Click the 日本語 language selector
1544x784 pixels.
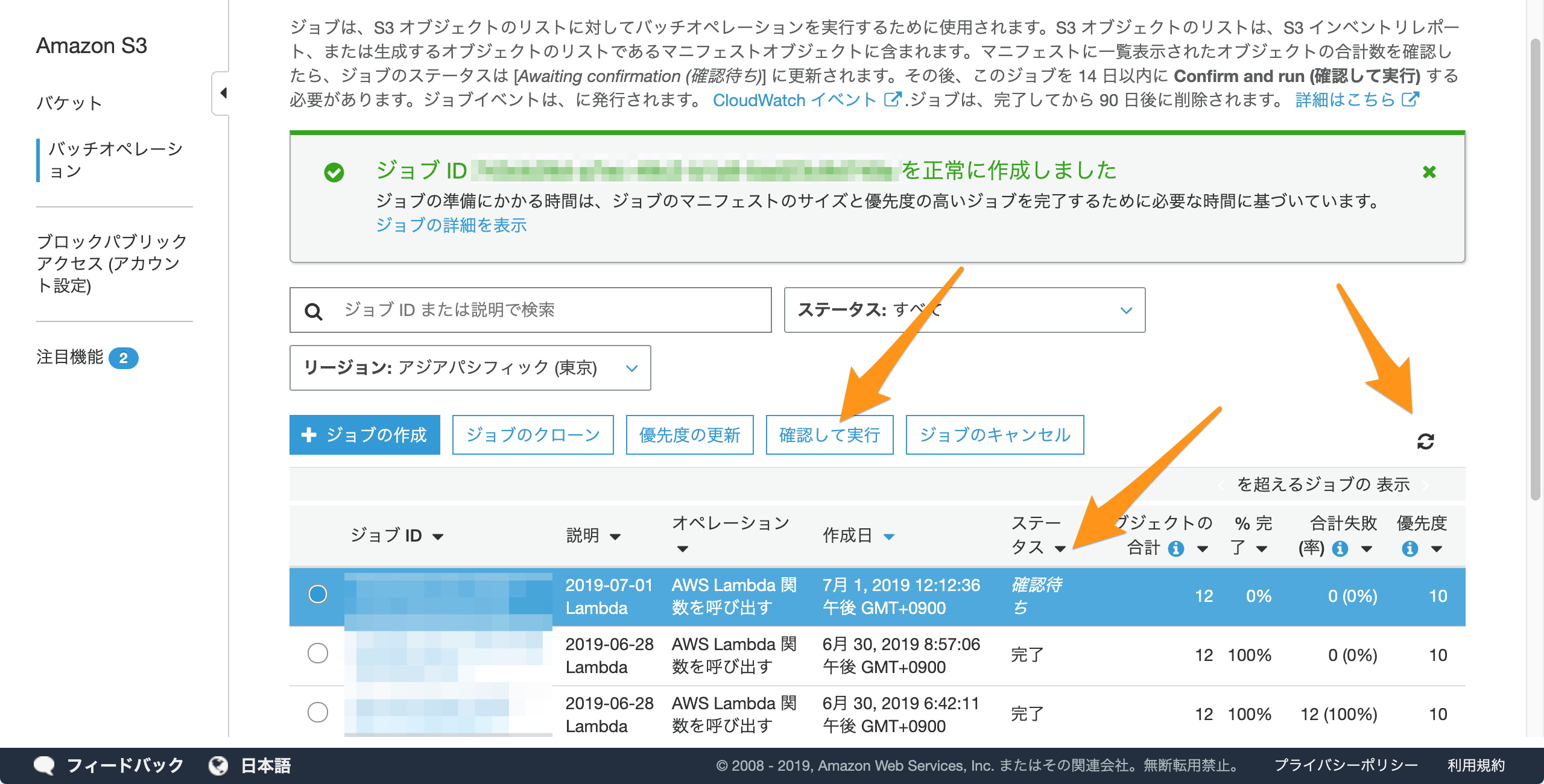point(265,766)
